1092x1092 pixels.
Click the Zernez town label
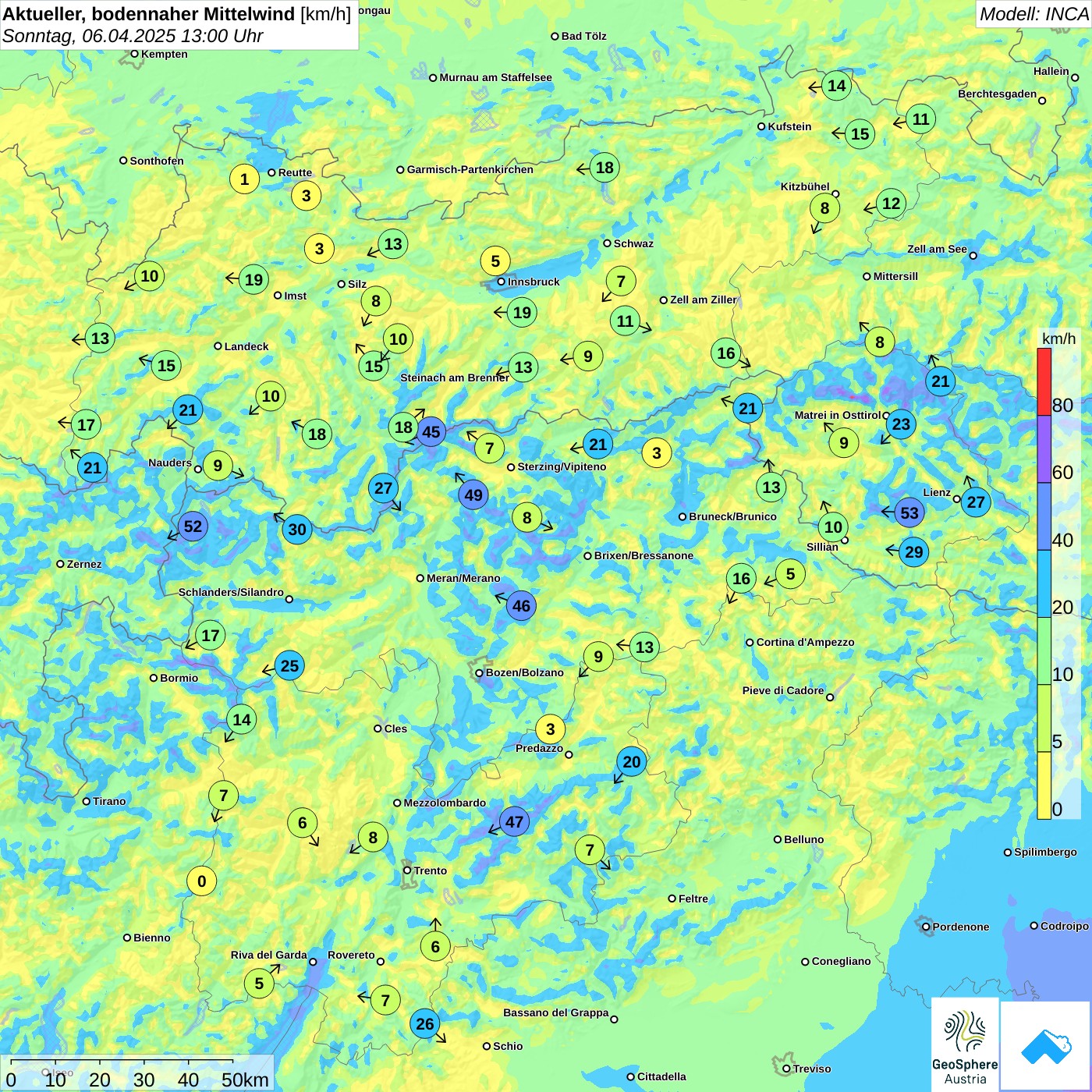84,564
